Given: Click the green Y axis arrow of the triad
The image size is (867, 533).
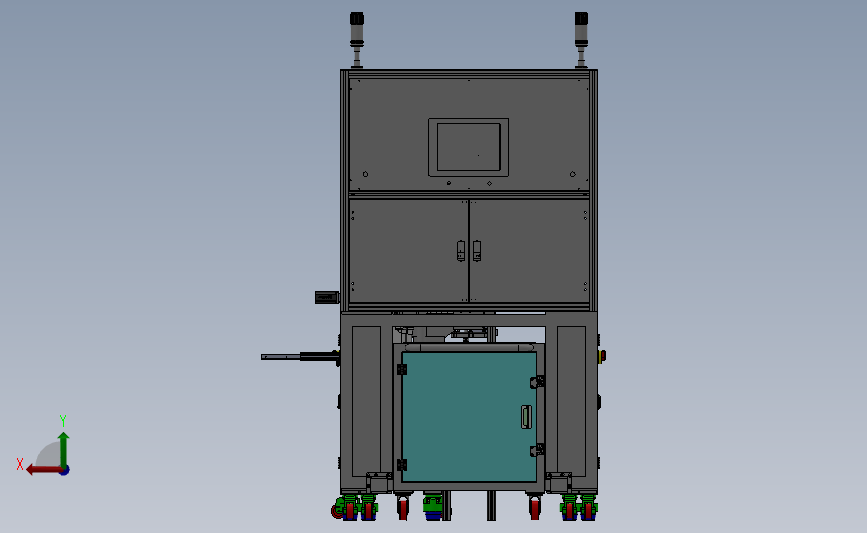Looking at the screenshot, I should pyautogui.click(x=64, y=449).
